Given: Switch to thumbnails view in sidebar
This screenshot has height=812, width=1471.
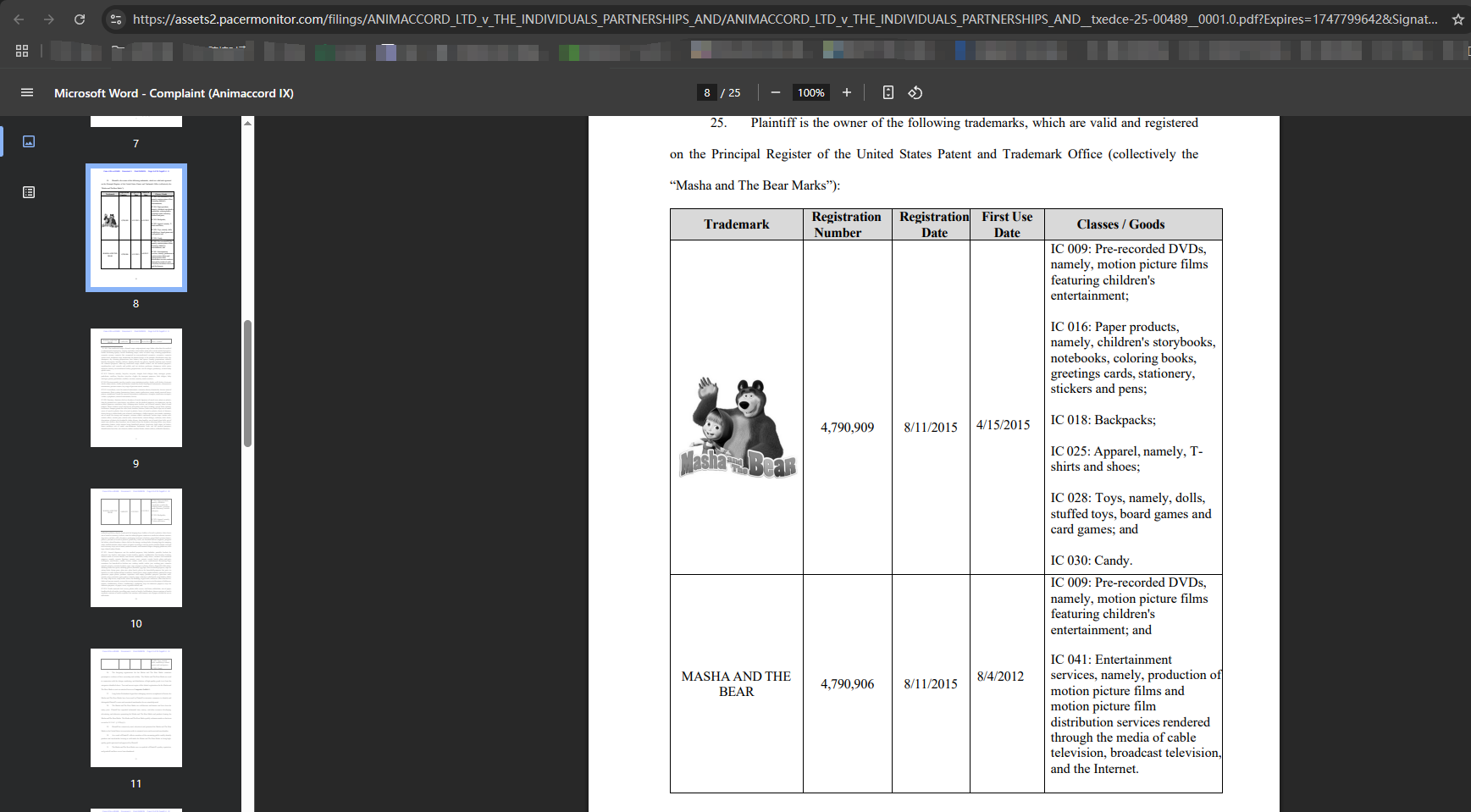Looking at the screenshot, I should pyautogui.click(x=29, y=141).
